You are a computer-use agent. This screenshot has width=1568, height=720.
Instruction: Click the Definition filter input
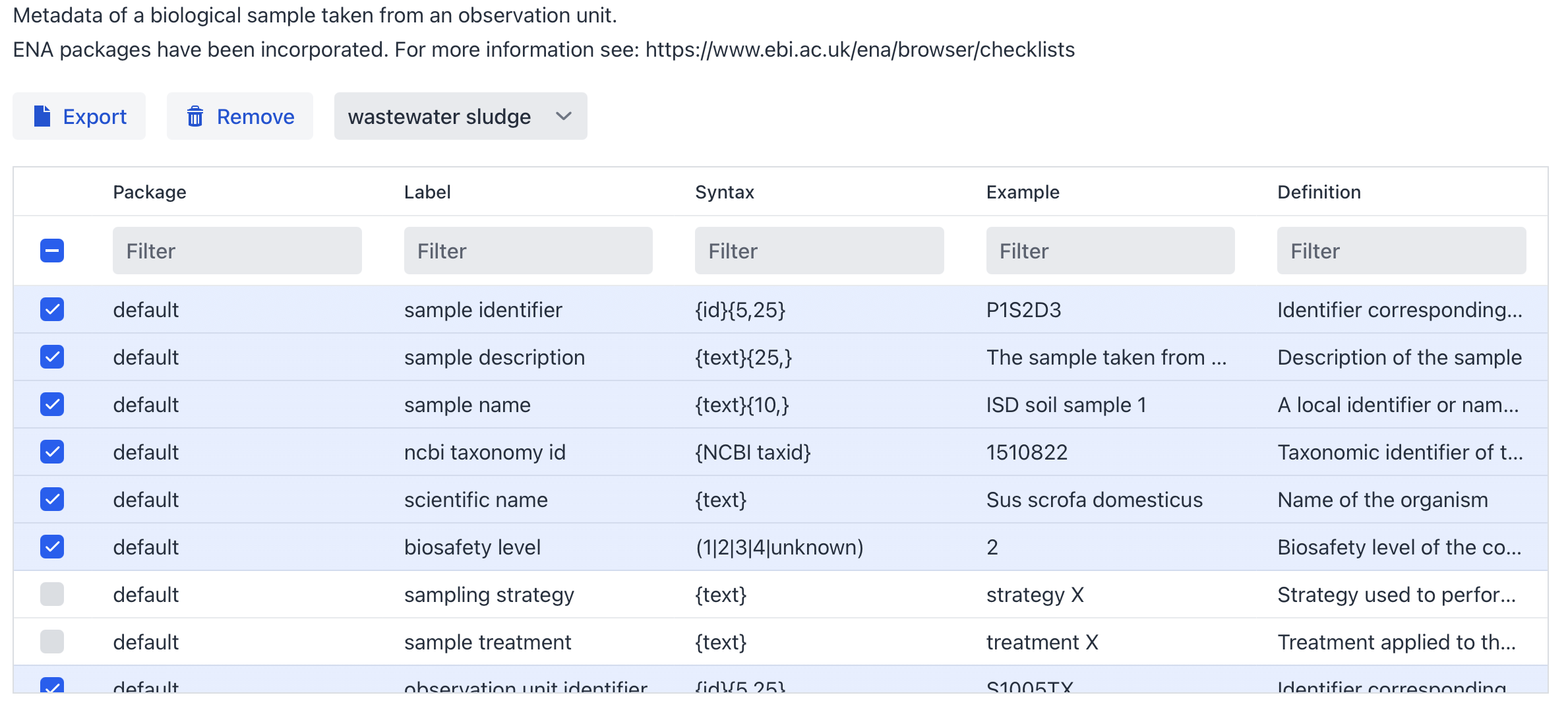pyautogui.click(x=1401, y=251)
